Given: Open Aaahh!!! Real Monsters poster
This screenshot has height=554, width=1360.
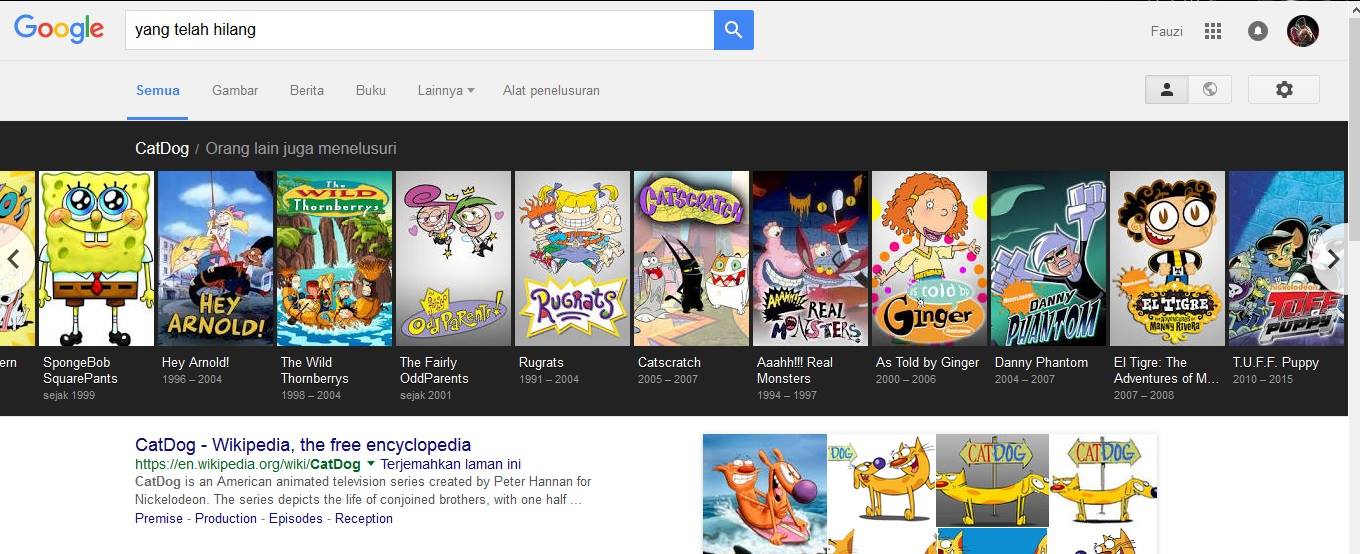Looking at the screenshot, I should pyautogui.click(x=810, y=258).
